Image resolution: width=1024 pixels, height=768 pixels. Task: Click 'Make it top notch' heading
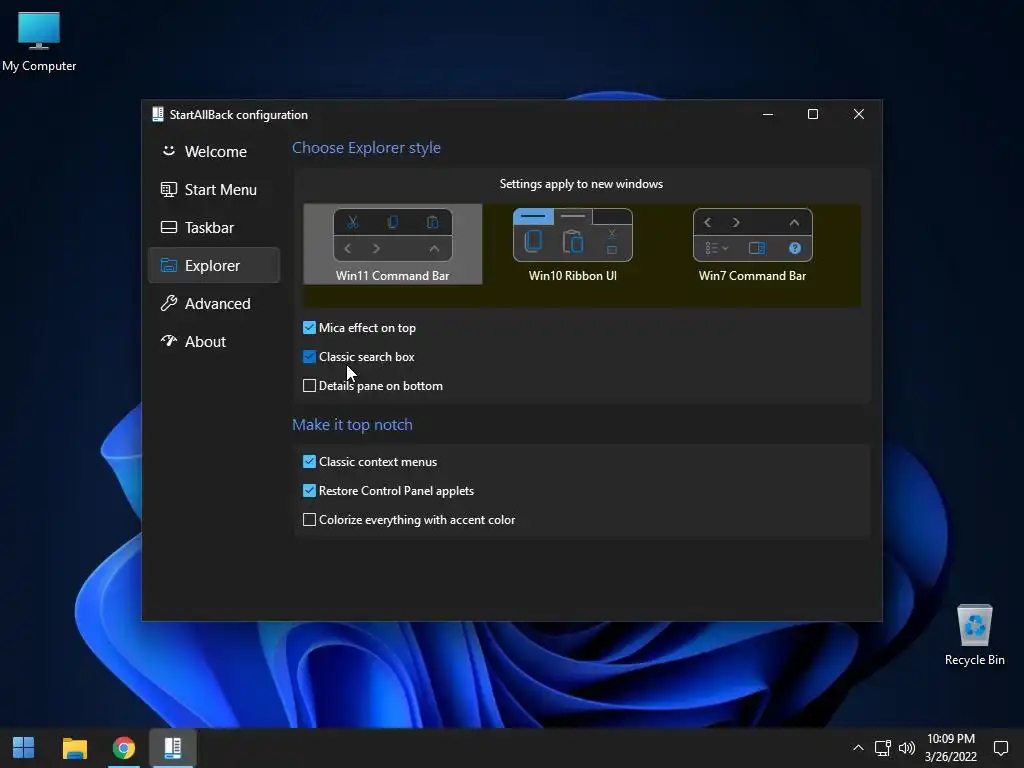point(353,424)
